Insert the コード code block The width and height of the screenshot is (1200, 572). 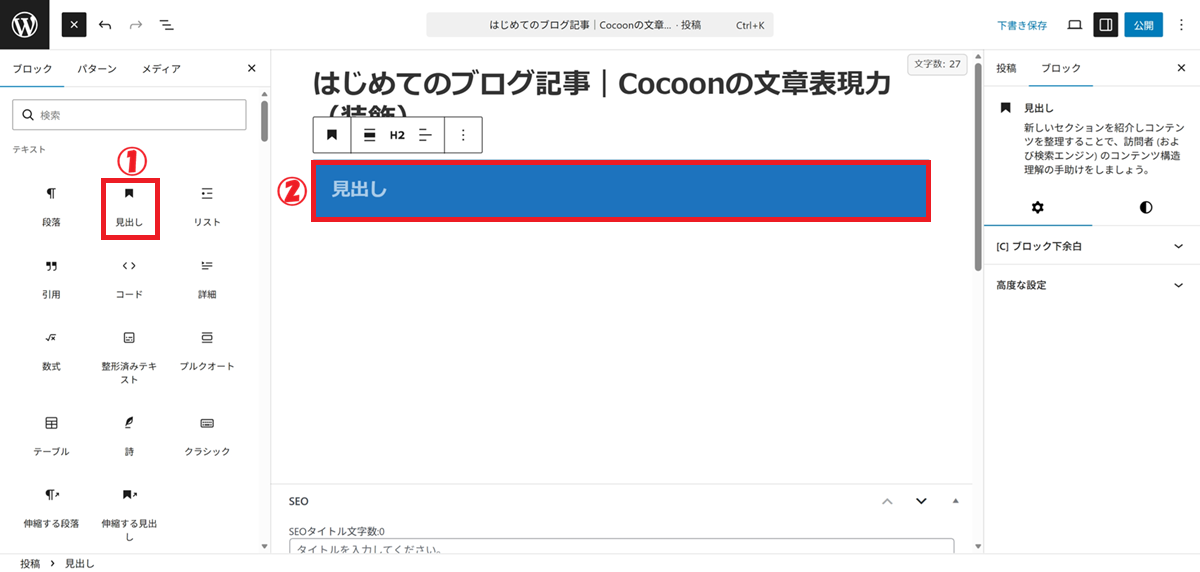tap(129, 278)
